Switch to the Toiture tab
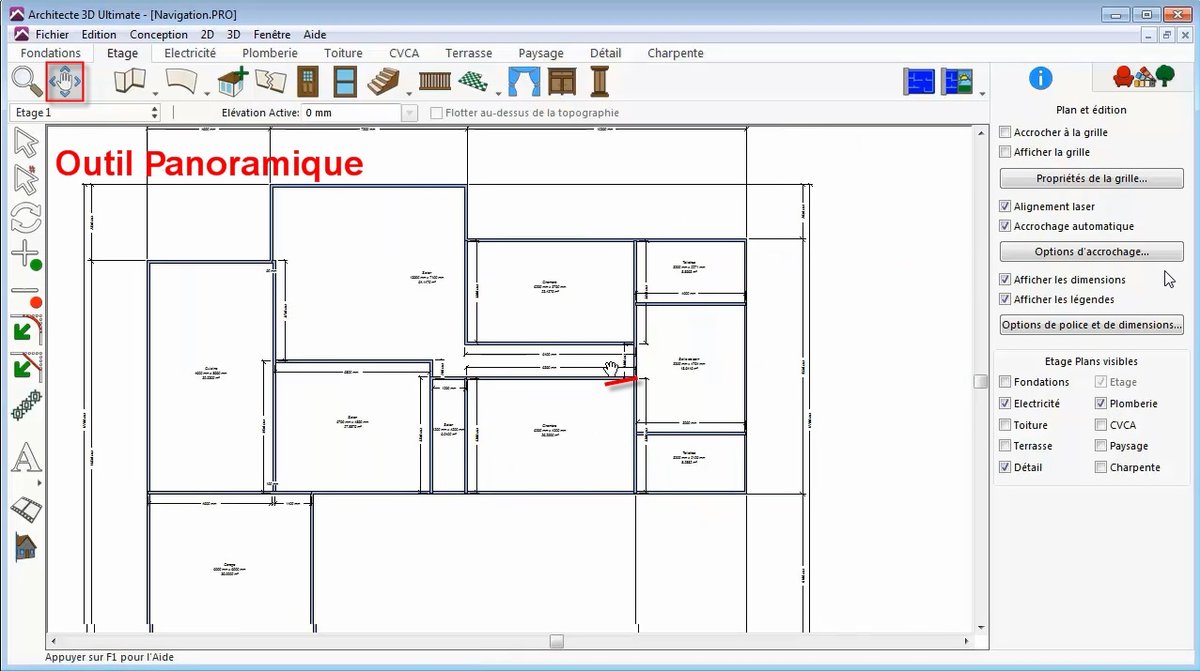The height and width of the screenshot is (671, 1200). [x=343, y=53]
